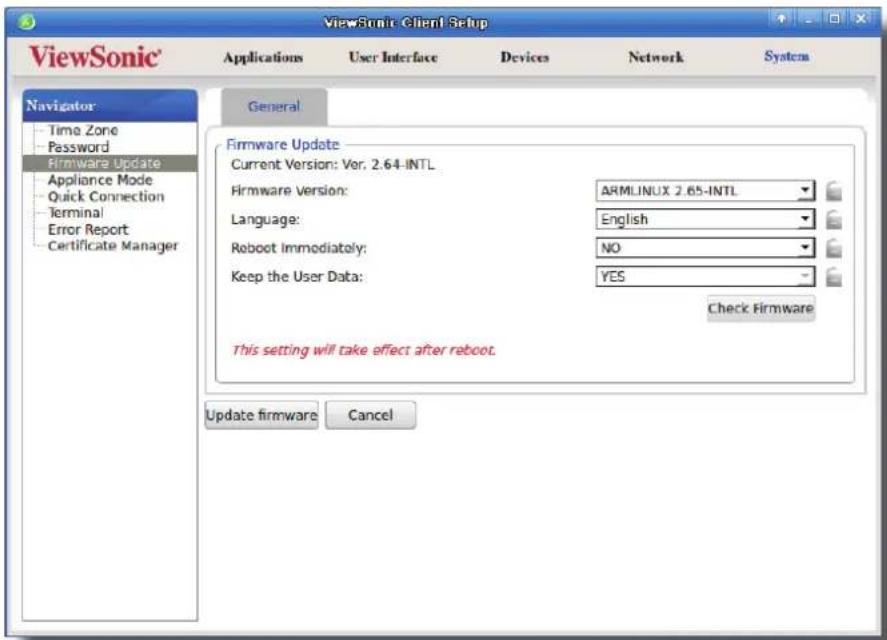Select Firmware Update in Navigator
This screenshot has width=887, height=640.
(110, 164)
